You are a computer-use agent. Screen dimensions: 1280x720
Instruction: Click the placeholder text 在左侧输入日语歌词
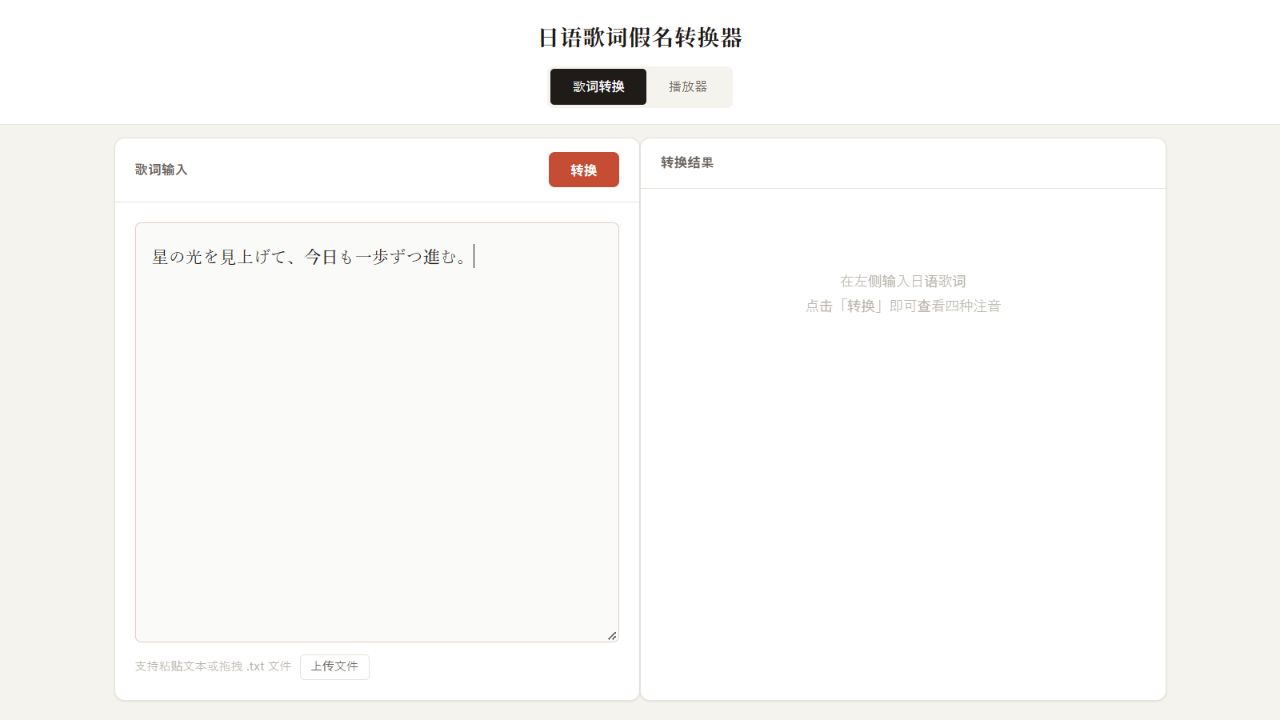903,282
